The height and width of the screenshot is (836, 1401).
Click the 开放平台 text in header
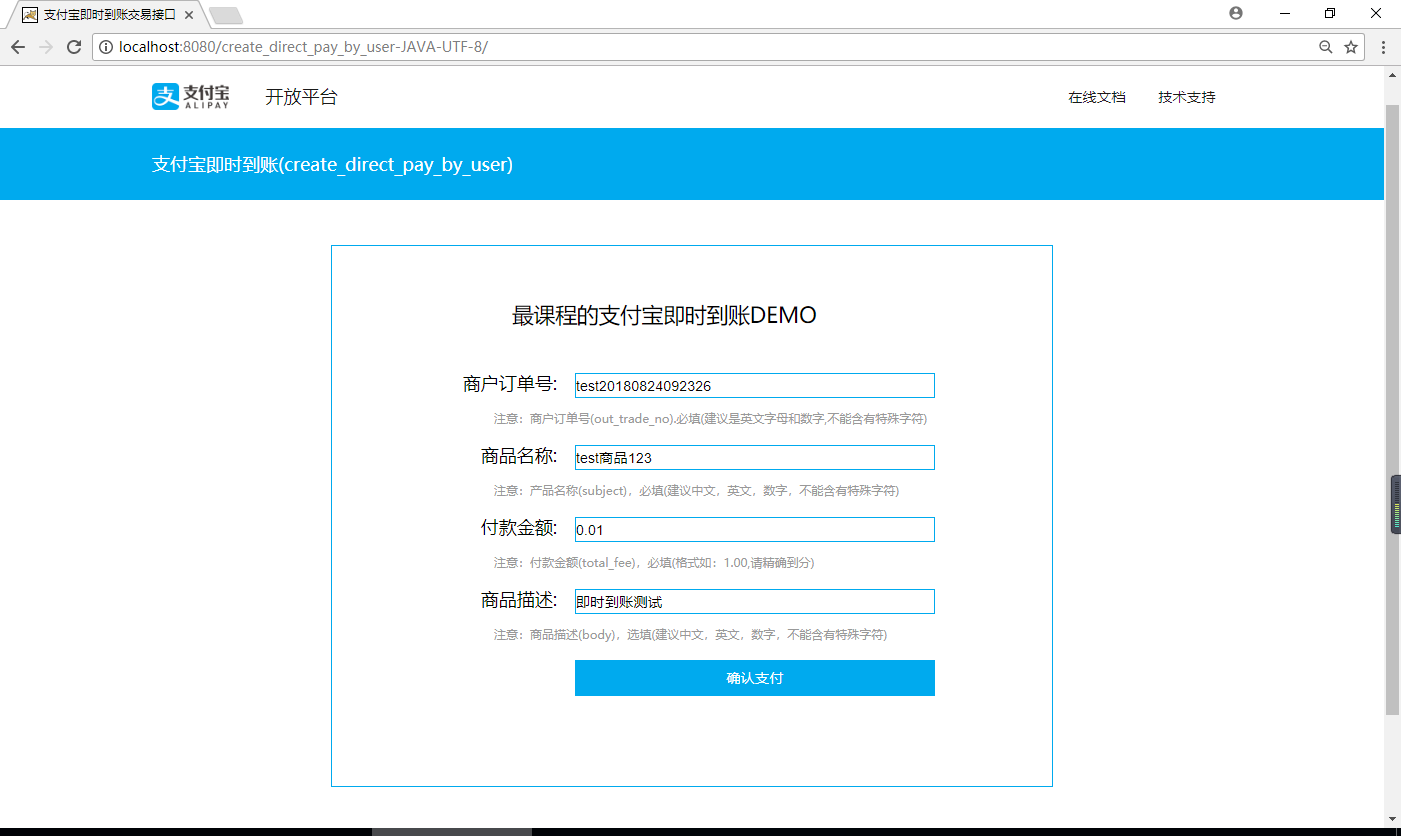click(x=301, y=97)
